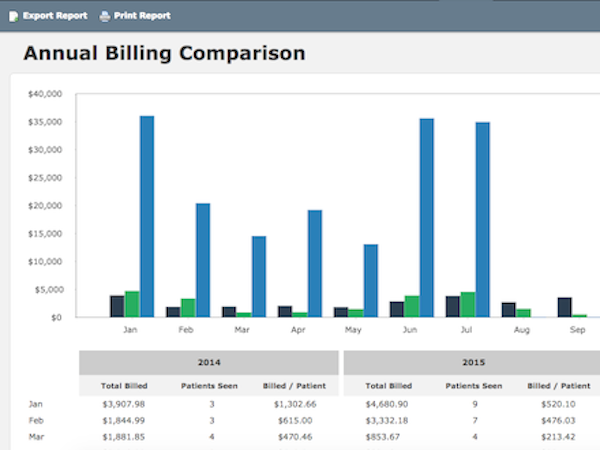
Task: Select Total Billed column header under 2014
Action: coord(124,385)
